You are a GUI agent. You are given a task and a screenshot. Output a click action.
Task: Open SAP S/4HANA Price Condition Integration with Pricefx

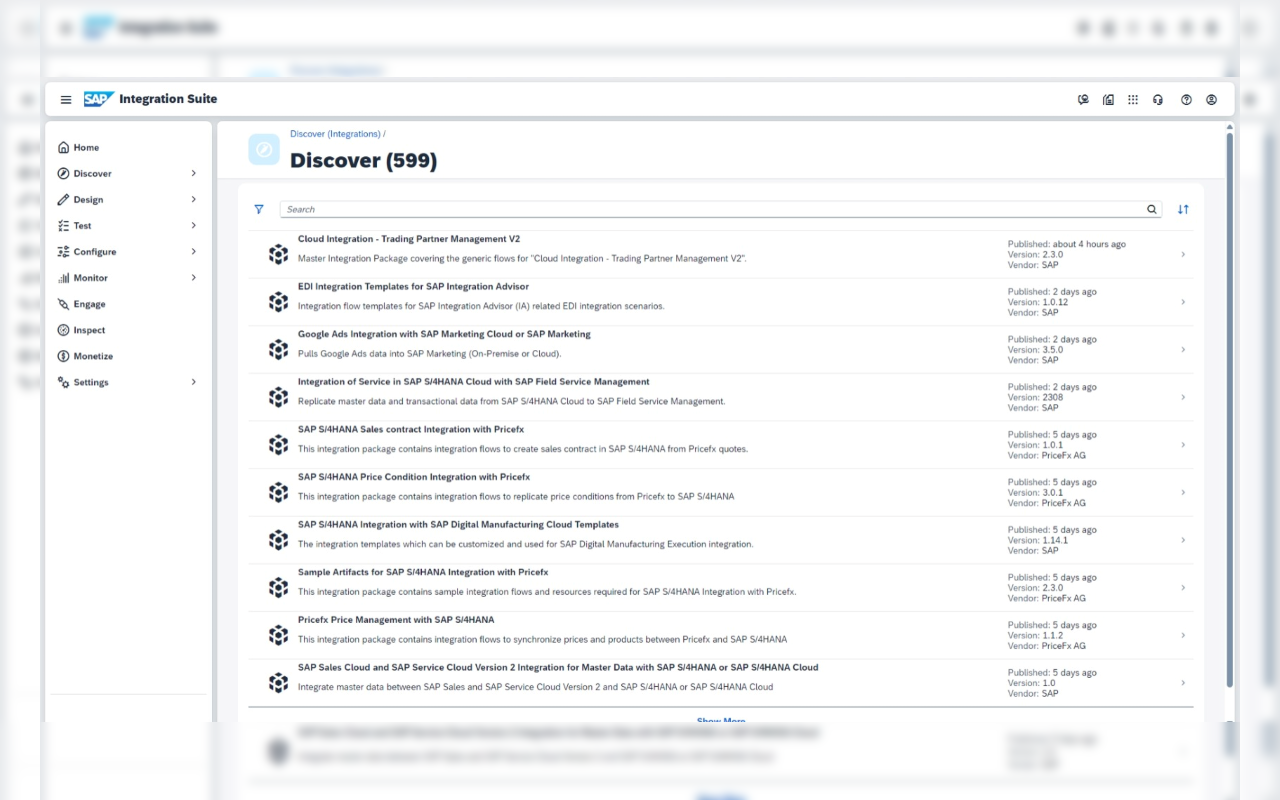click(414, 477)
